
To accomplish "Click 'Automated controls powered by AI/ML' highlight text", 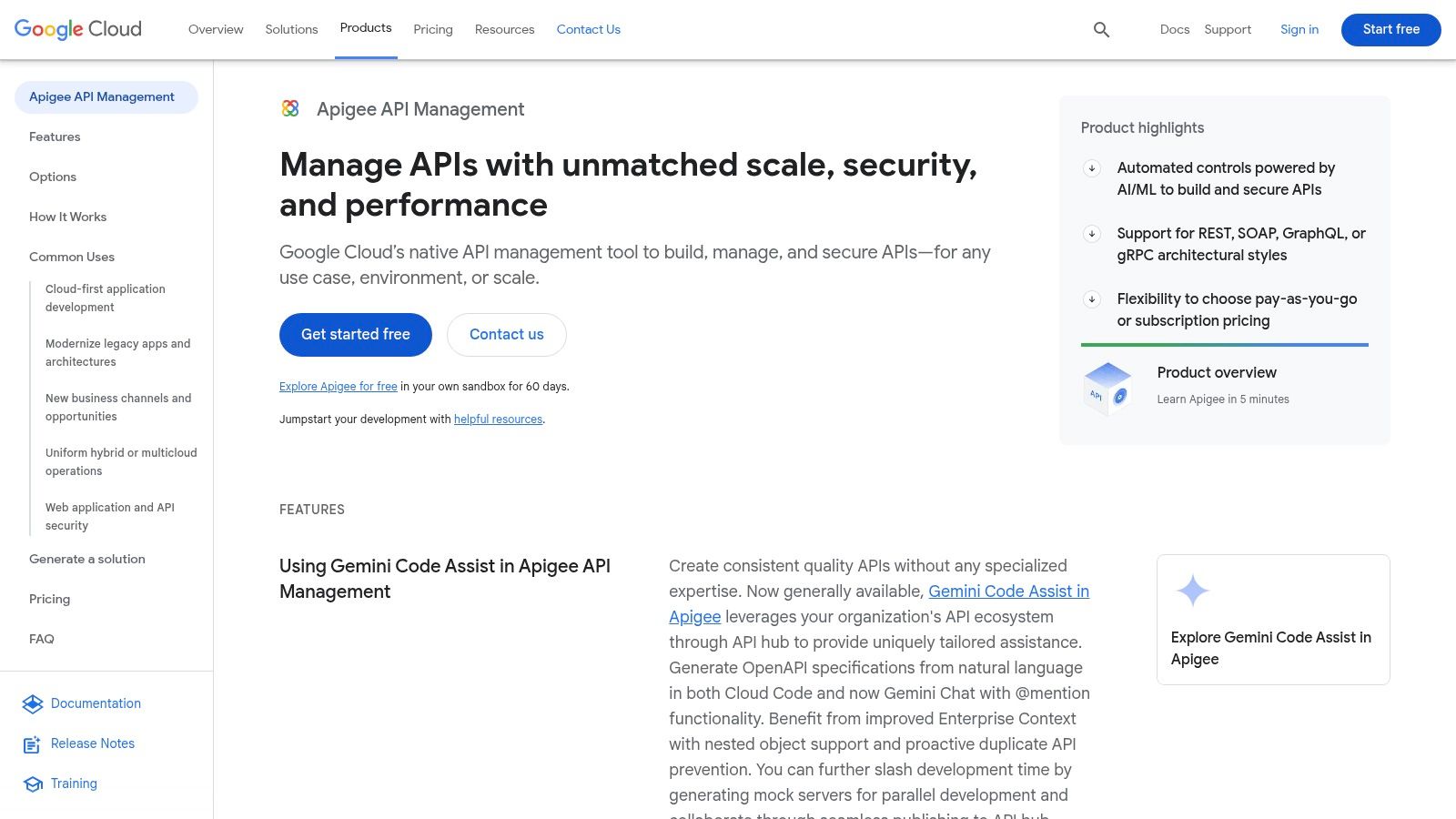I will pyautogui.click(x=1226, y=179).
